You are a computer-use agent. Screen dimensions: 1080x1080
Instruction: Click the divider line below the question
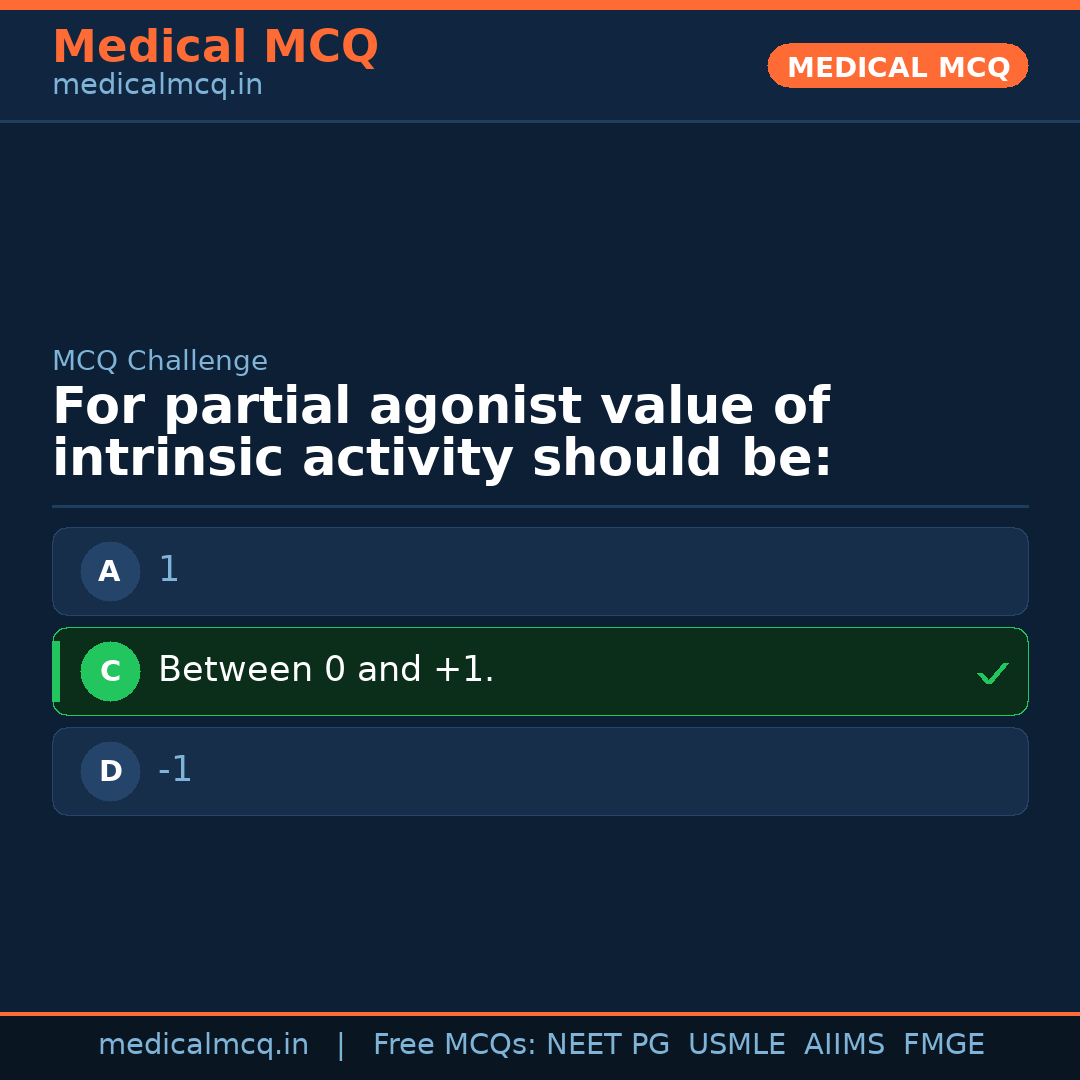tap(540, 506)
